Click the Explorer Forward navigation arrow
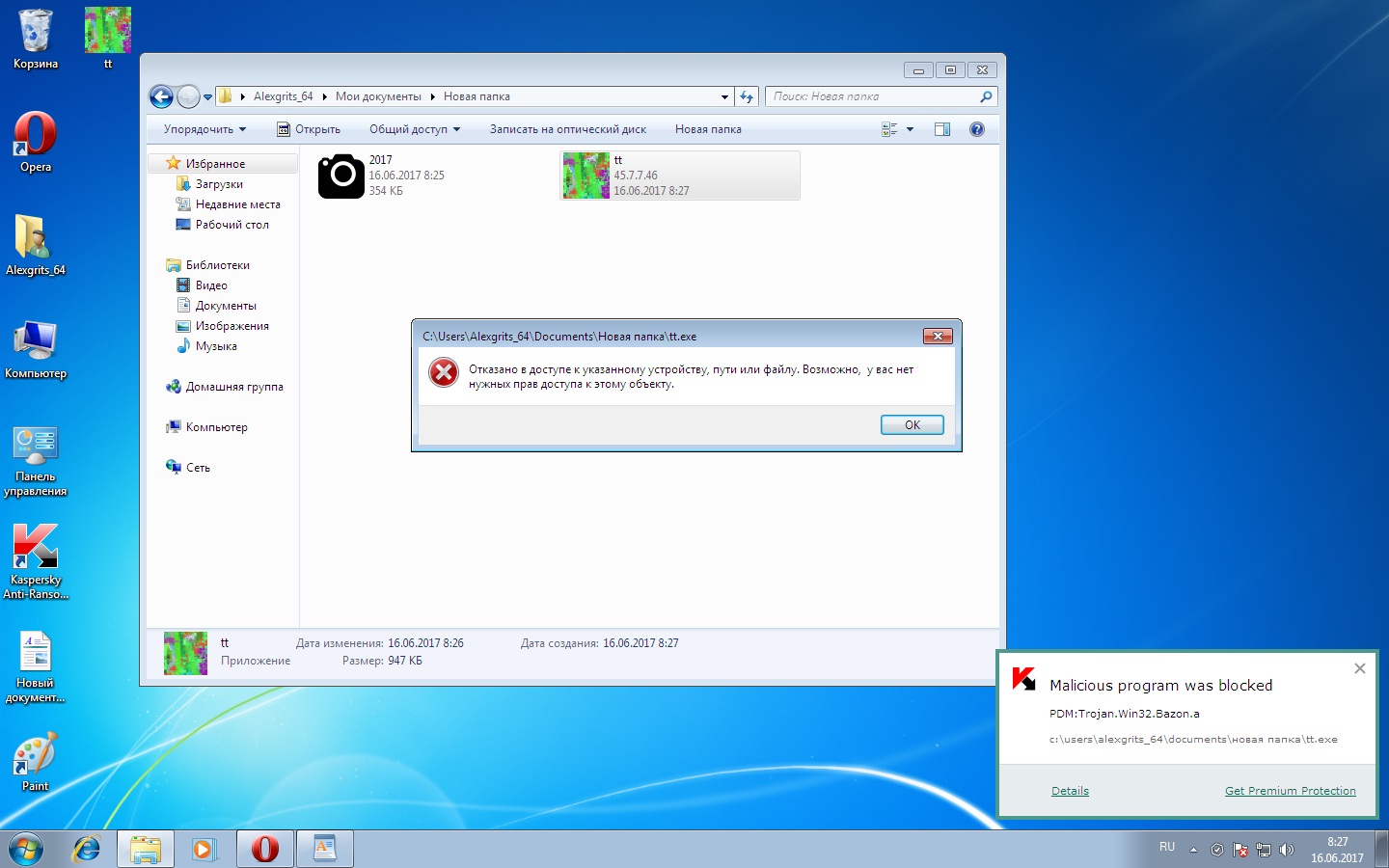Screen dimensions: 1389x868 pyautogui.click(x=188, y=96)
